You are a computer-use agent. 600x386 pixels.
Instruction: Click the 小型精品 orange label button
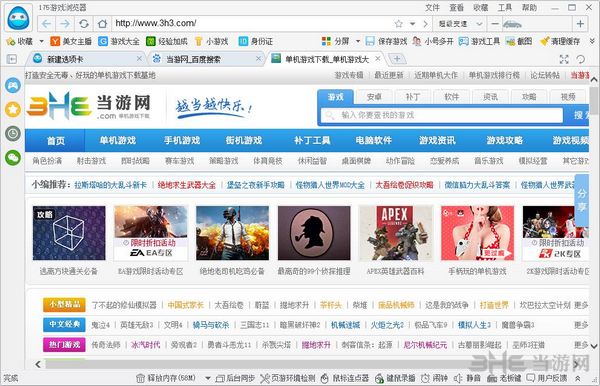tap(64, 305)
